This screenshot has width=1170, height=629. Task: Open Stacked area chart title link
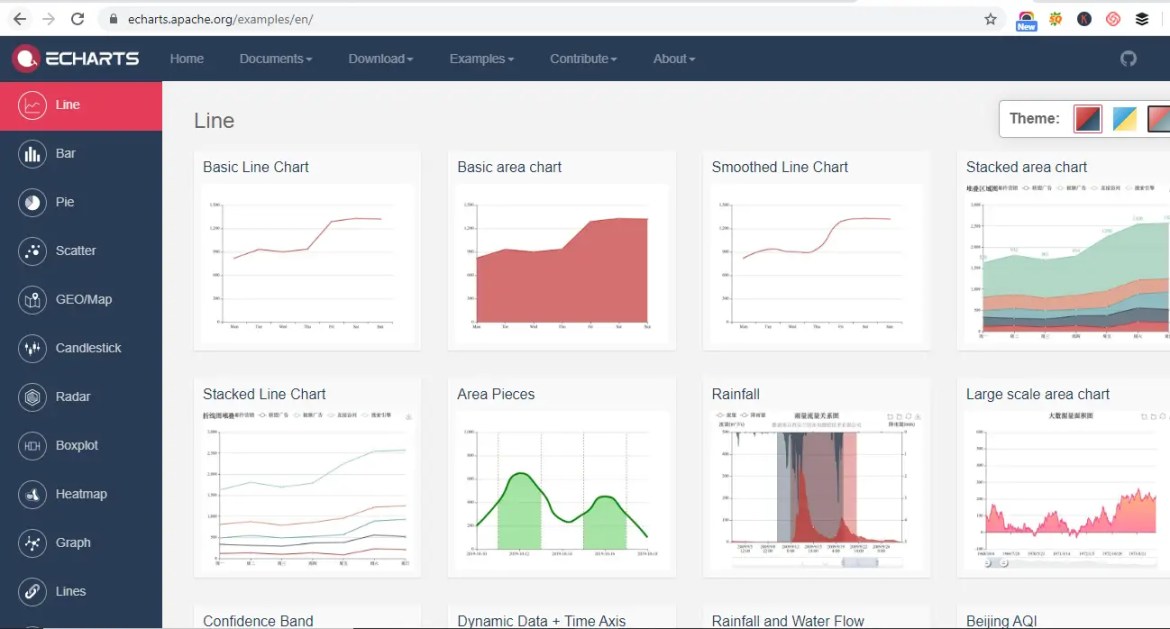pos(1027,167)
